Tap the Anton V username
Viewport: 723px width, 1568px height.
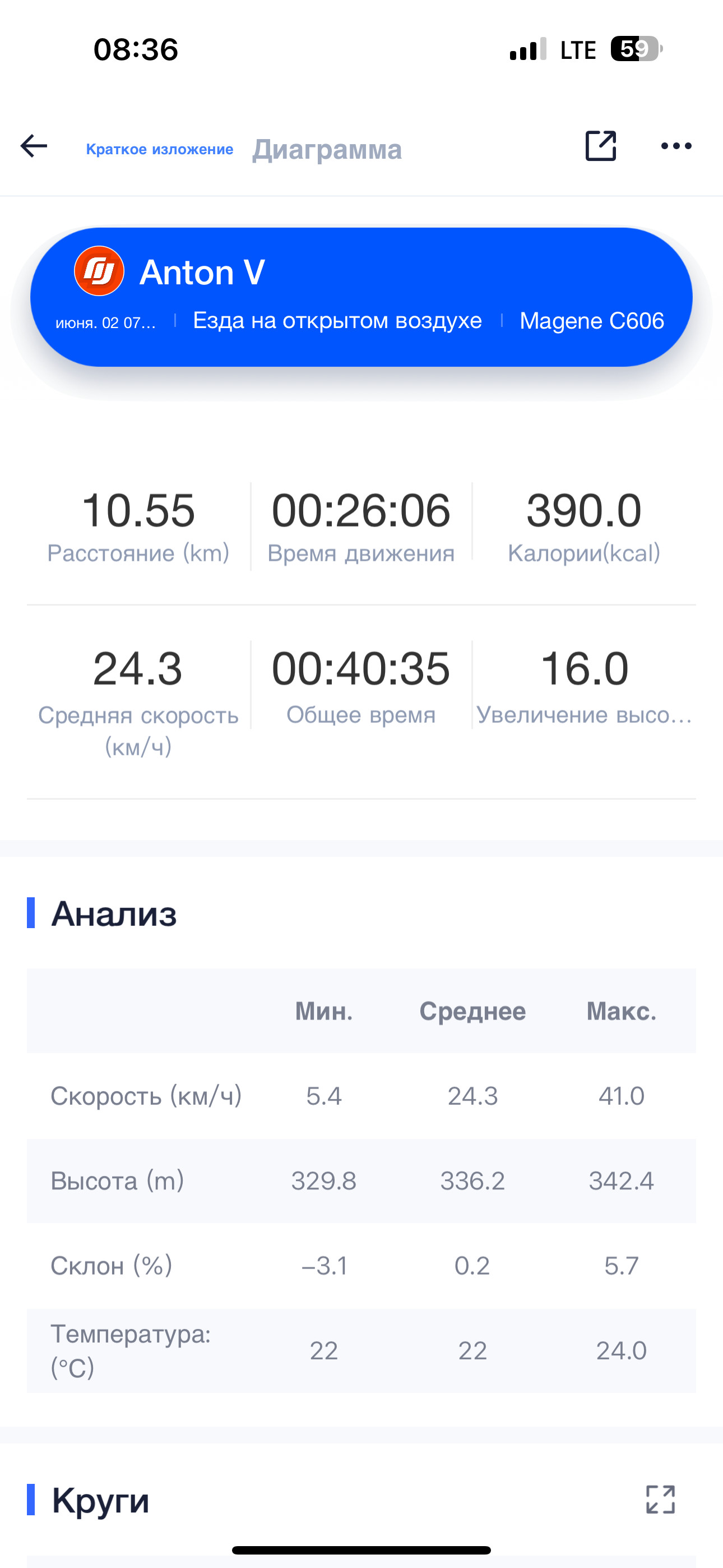pyautogui.click(x=202, y=272)
